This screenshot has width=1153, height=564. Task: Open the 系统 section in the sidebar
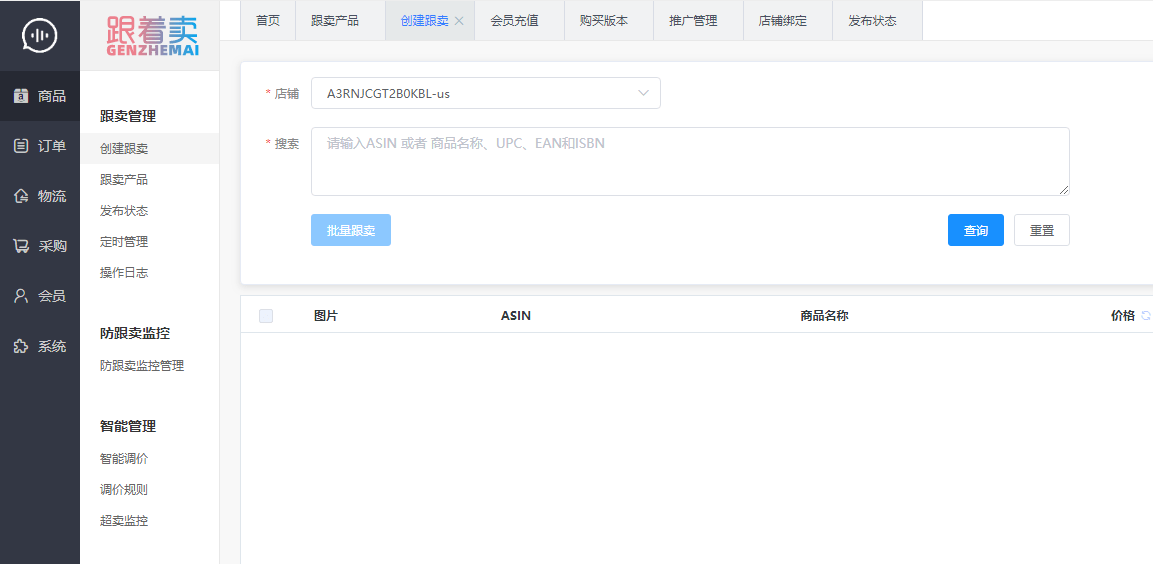(x=40, y=346)
